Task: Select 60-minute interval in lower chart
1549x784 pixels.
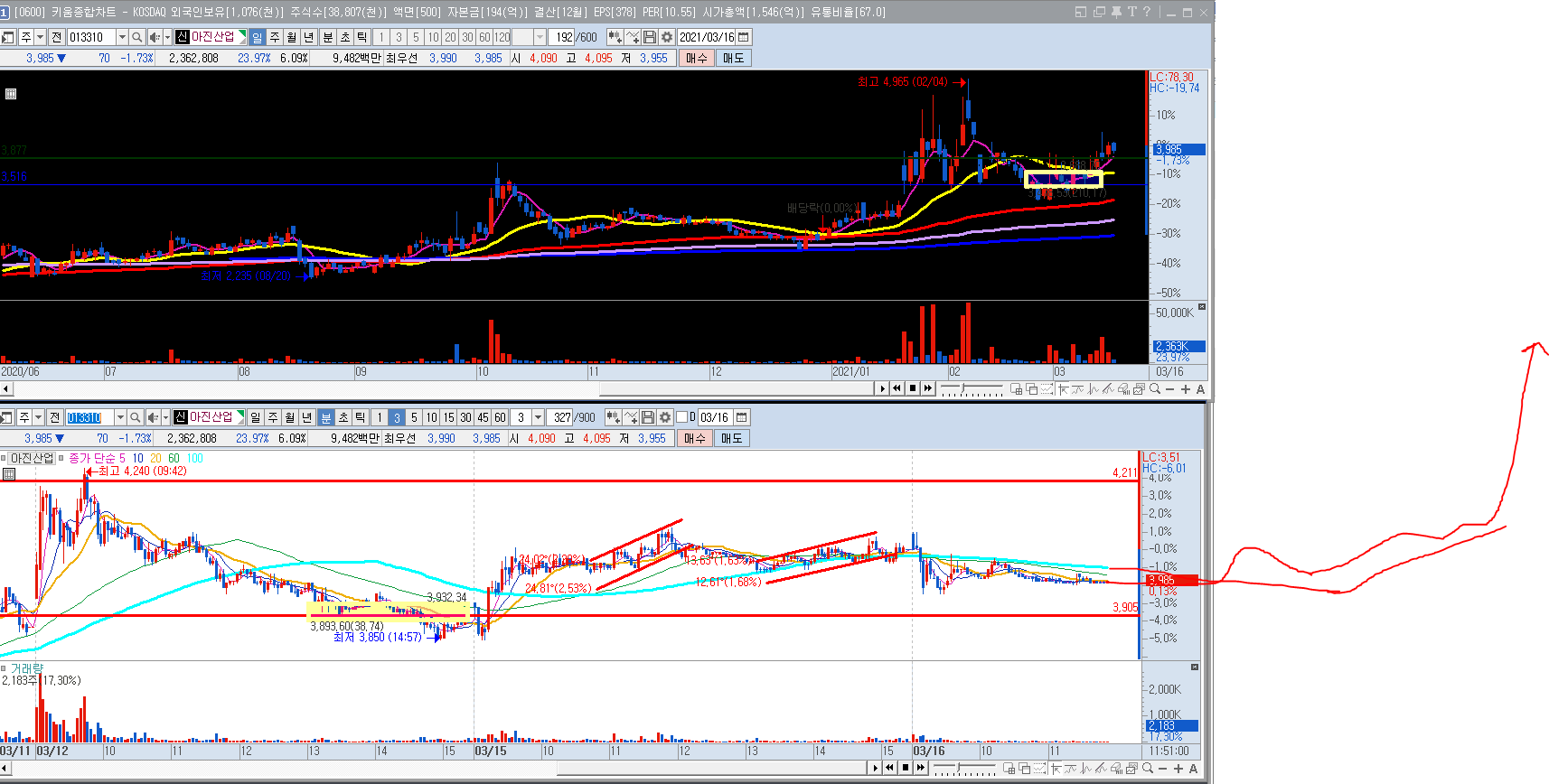Action: pos(500,417)
